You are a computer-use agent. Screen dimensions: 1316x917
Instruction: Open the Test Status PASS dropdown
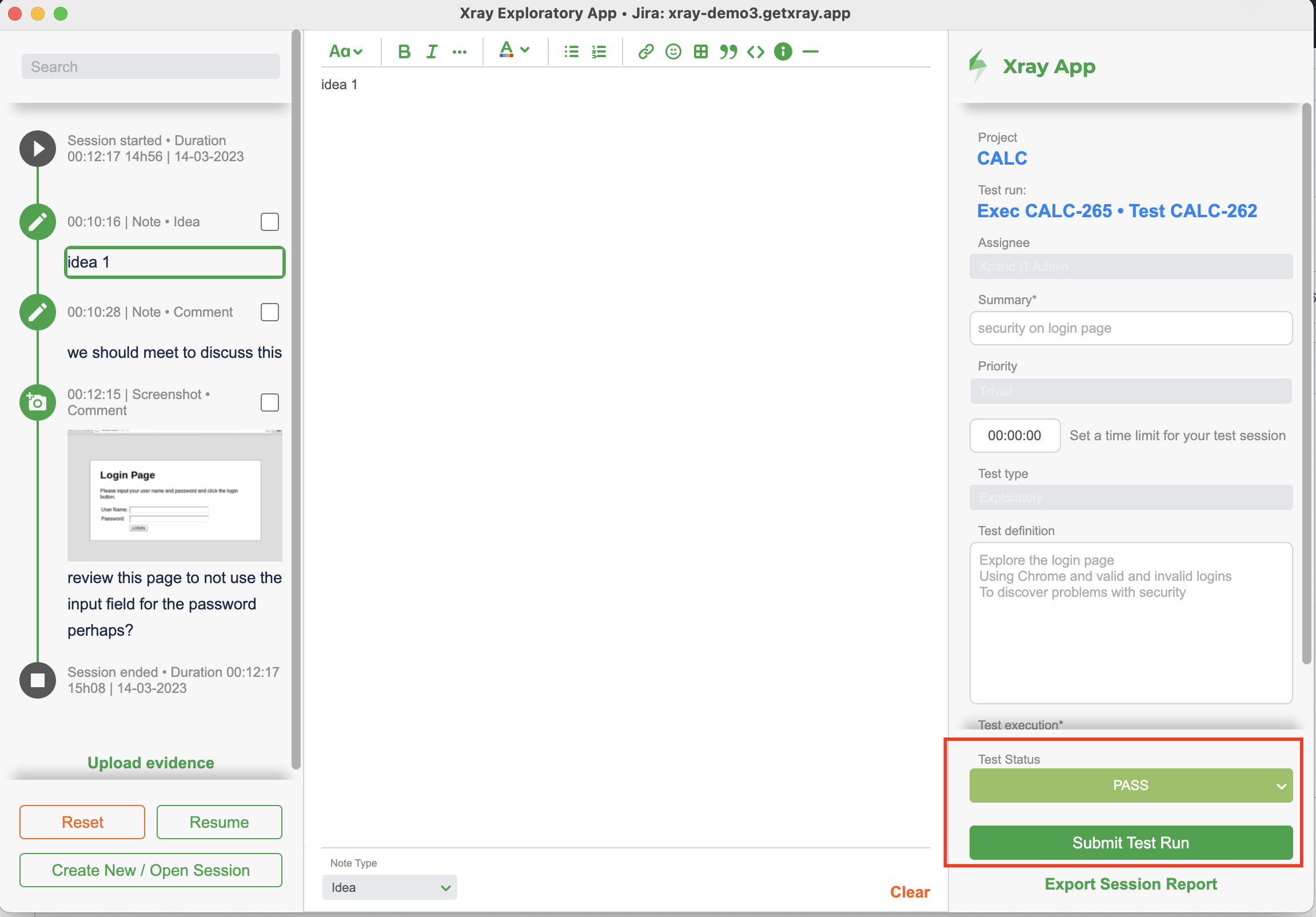tap(1131, 785)
